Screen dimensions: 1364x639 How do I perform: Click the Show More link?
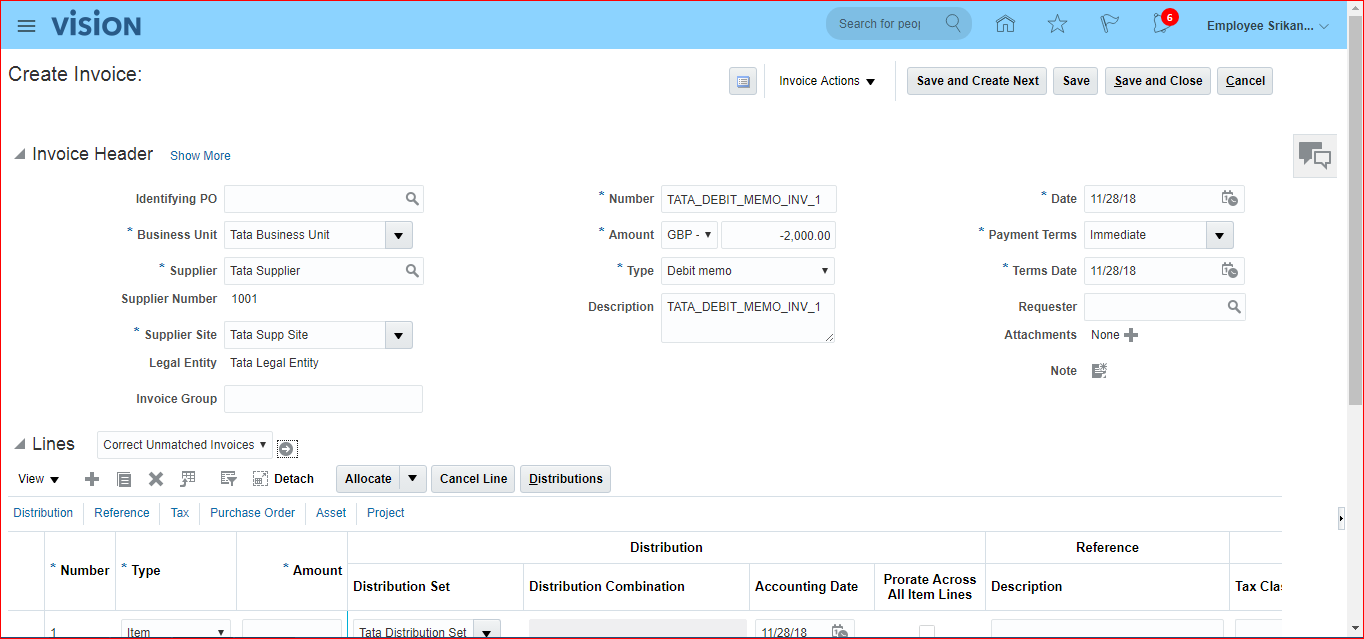point(200,156)
